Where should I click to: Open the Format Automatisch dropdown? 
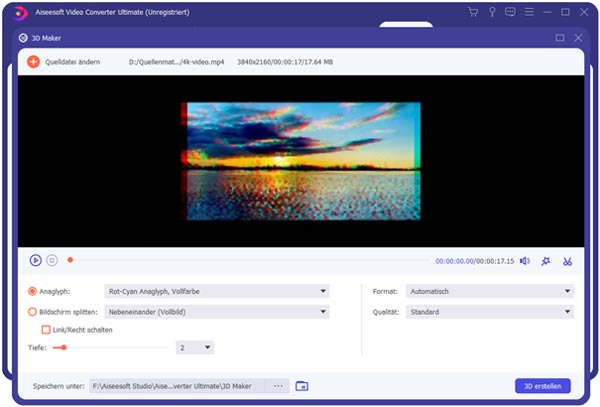click(490, 291)
